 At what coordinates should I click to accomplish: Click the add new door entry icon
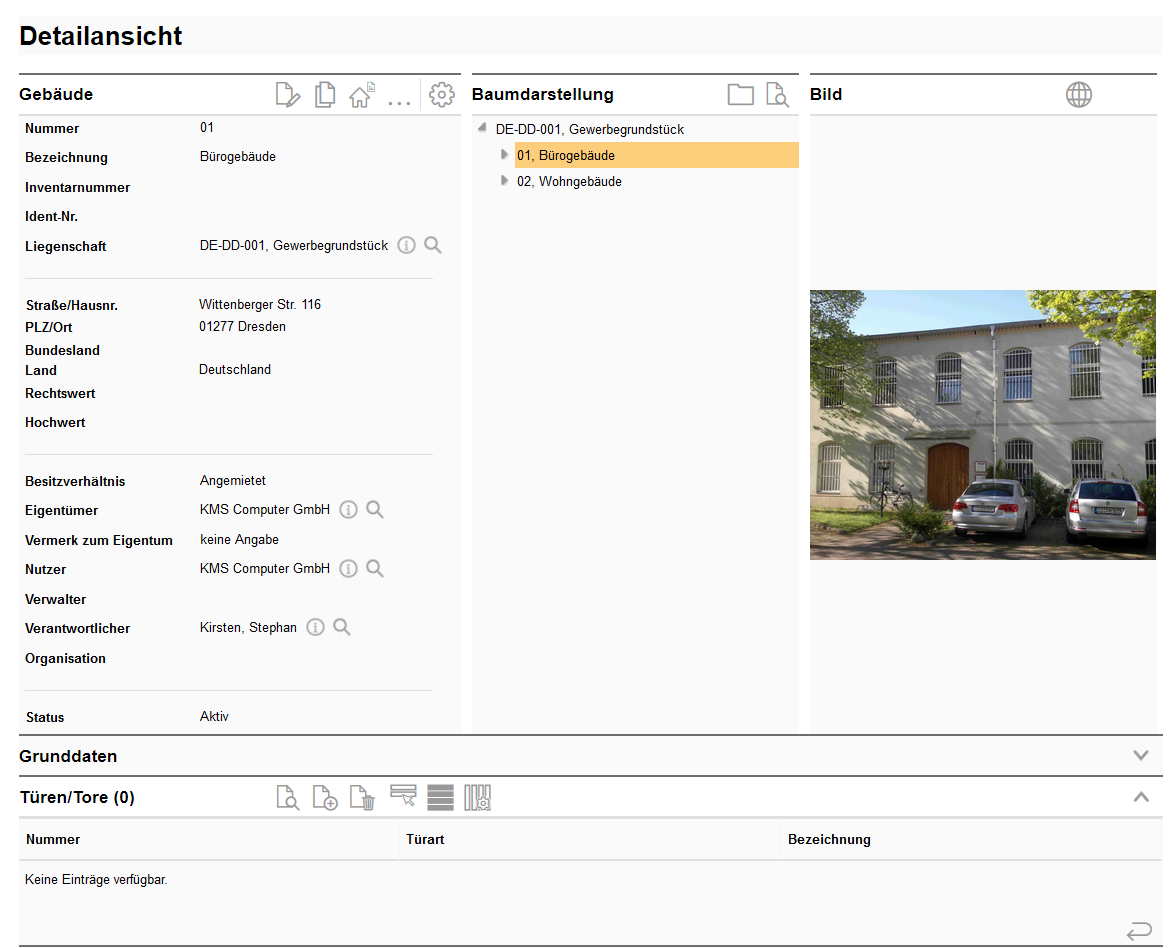(325, 798)
